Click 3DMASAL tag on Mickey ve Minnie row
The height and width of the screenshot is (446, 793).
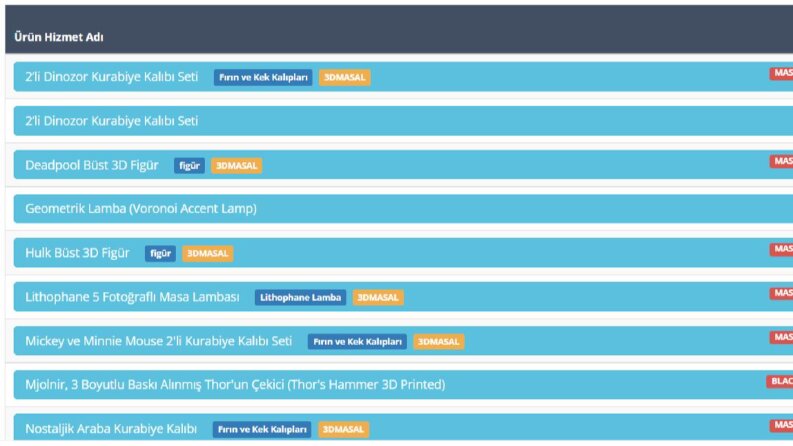pos(438,341)
